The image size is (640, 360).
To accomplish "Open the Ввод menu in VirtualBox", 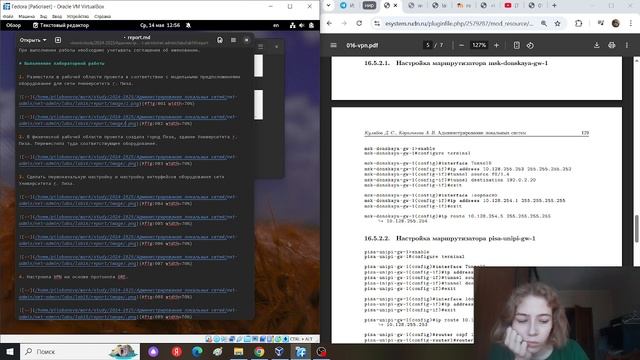I will [57, 16].
